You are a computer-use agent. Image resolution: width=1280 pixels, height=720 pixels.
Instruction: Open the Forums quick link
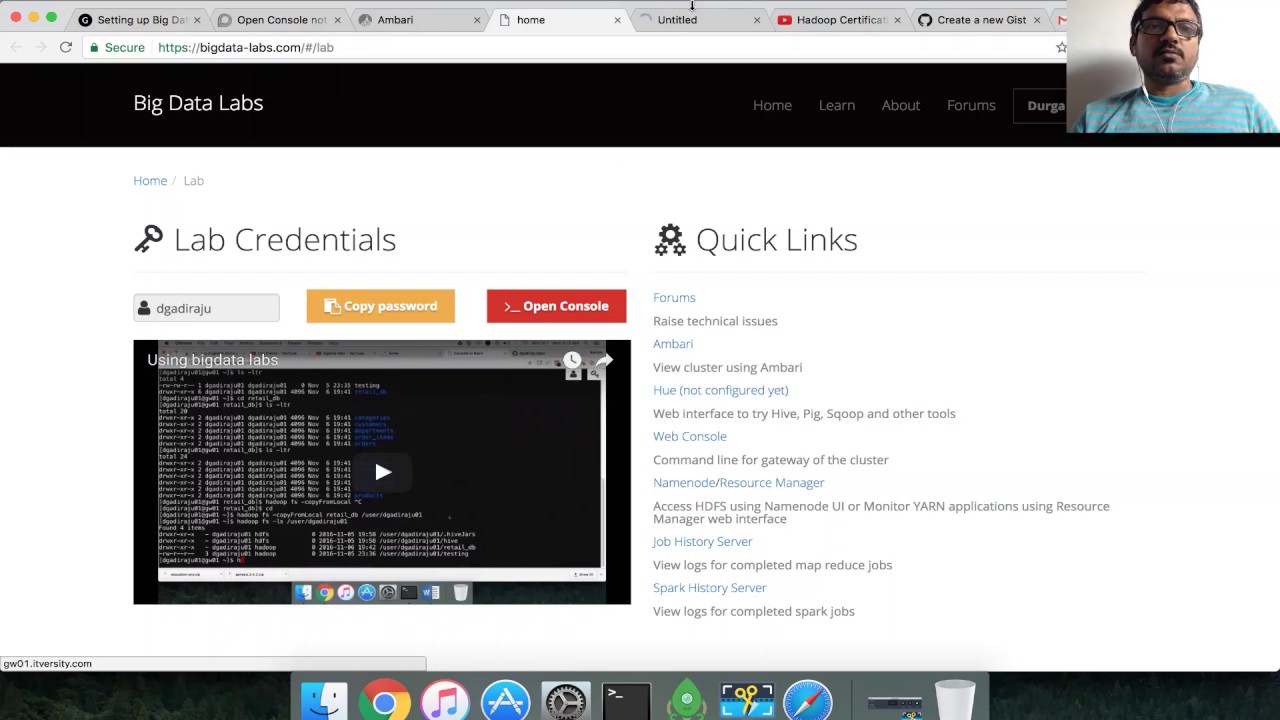point(674,298)
